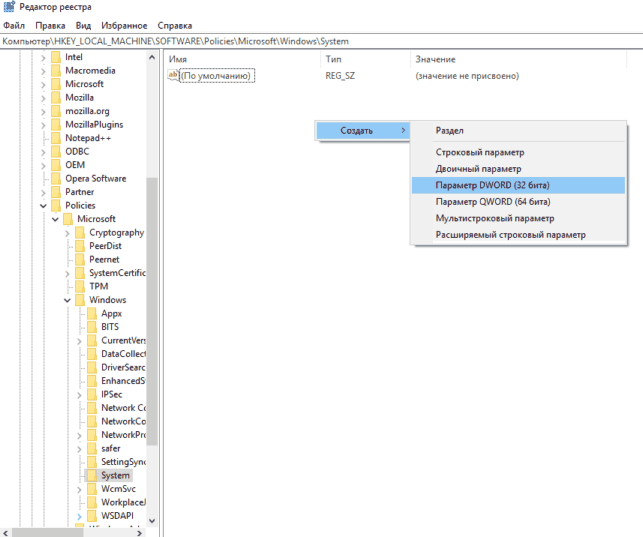Screen dimensions: 643x537
Task: Expand the Intel key
Action: point(43,58)
